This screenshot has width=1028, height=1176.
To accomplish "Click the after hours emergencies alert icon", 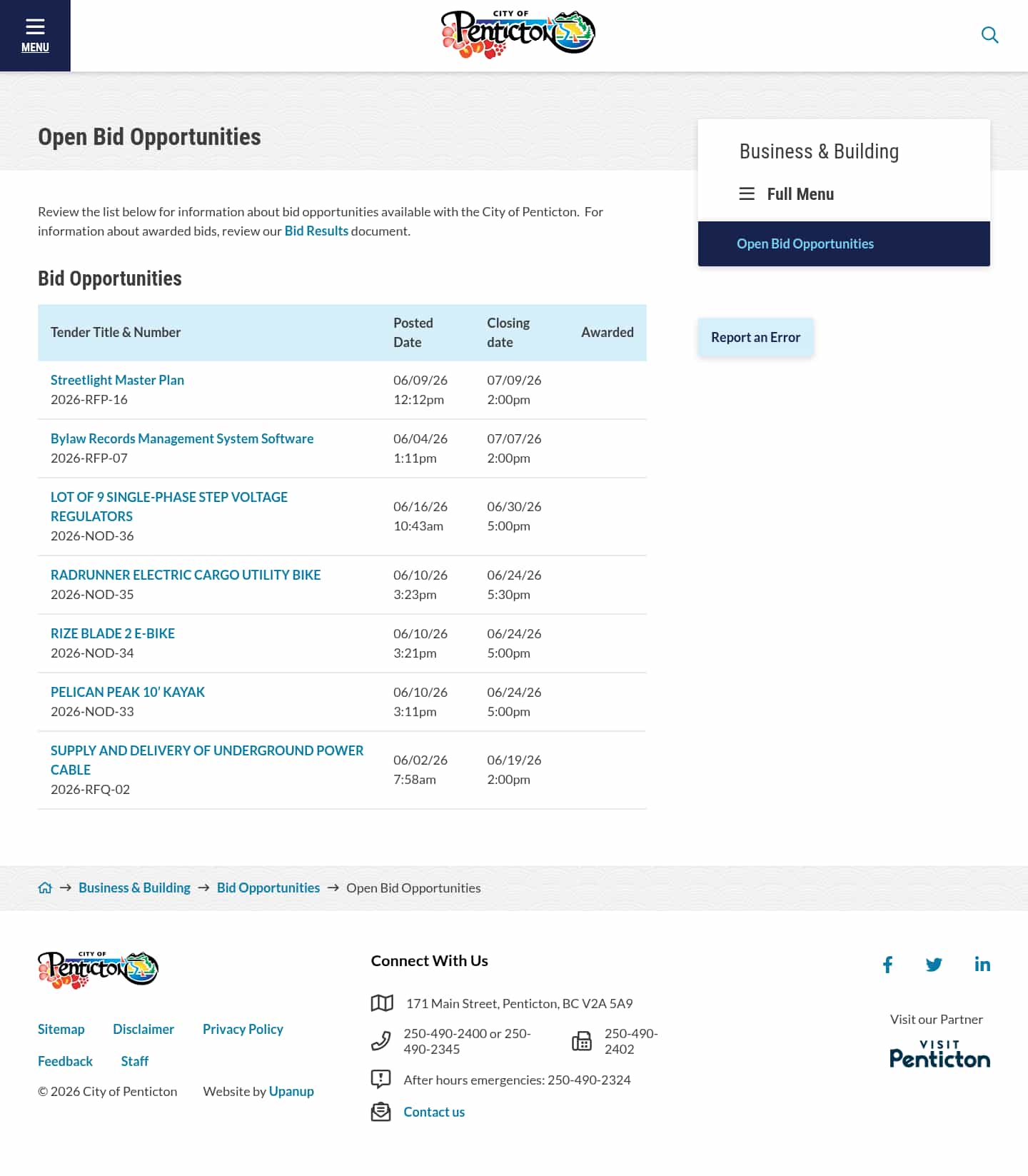I will (x=381, y=1079).
